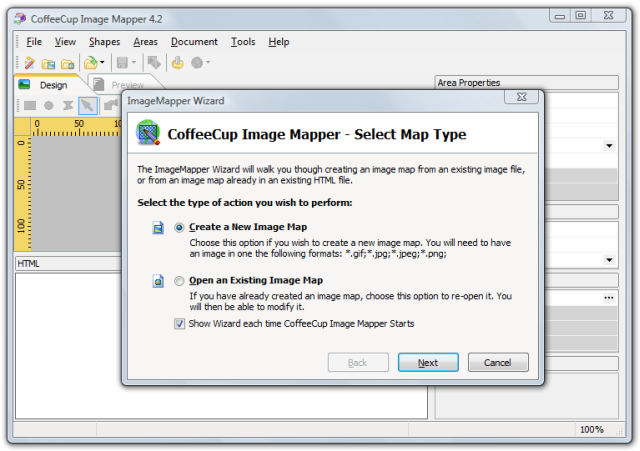Click the ellipsis browse button in properties
640x451 pixels.
tap(609, 298)
